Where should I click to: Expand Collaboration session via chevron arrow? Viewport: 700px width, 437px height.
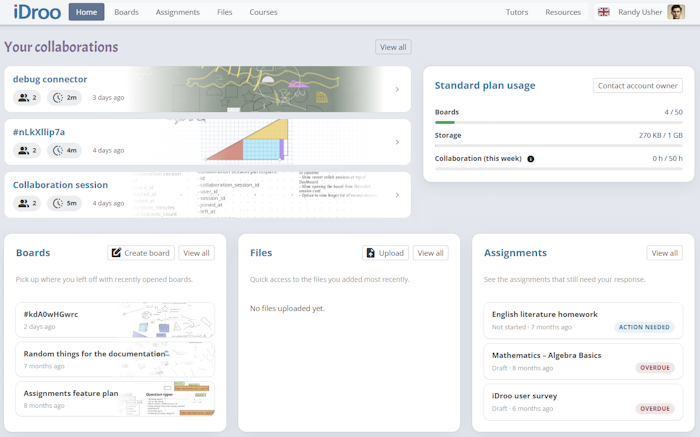tap(397, 195)
